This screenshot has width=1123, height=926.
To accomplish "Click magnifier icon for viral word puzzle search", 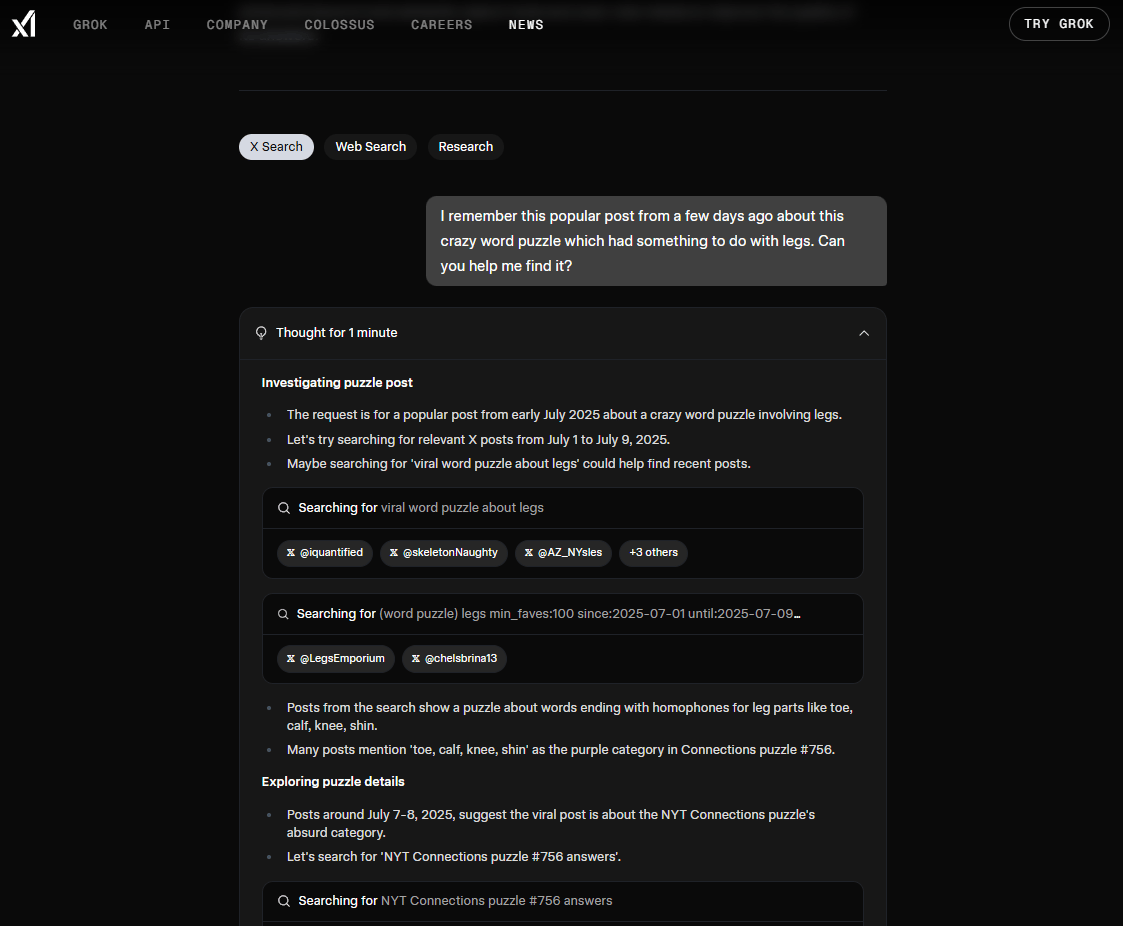I will pos(284,508).
